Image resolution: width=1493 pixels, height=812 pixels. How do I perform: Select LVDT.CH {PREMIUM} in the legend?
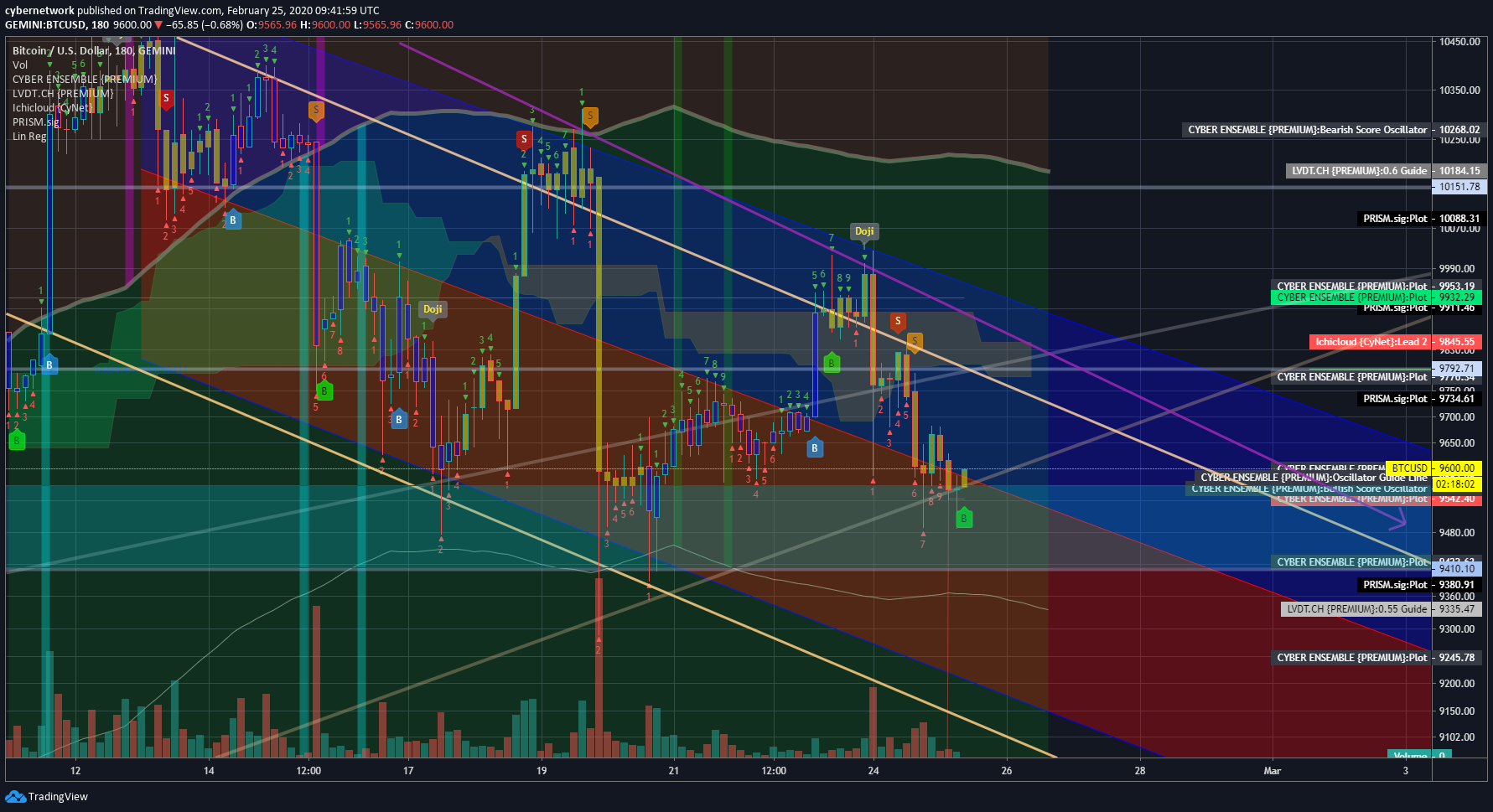[x=63, y=93]
